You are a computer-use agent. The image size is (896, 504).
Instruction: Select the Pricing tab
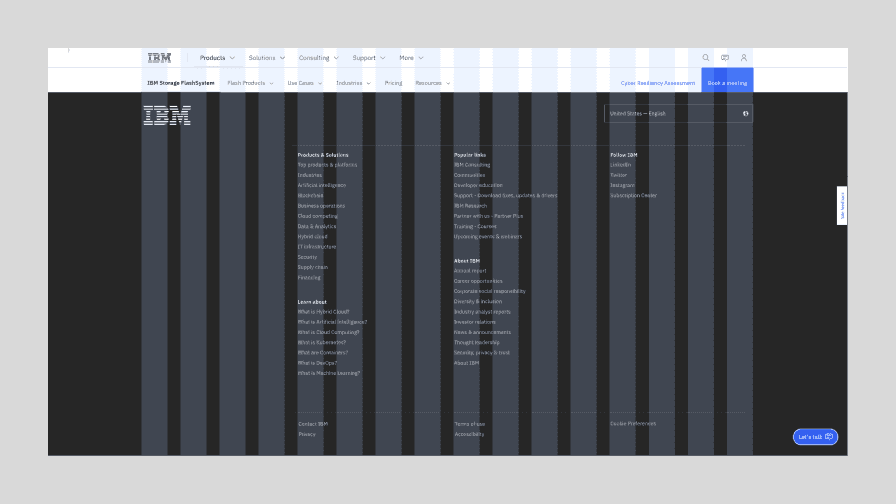pyautogui.click(x=393, y=83)
